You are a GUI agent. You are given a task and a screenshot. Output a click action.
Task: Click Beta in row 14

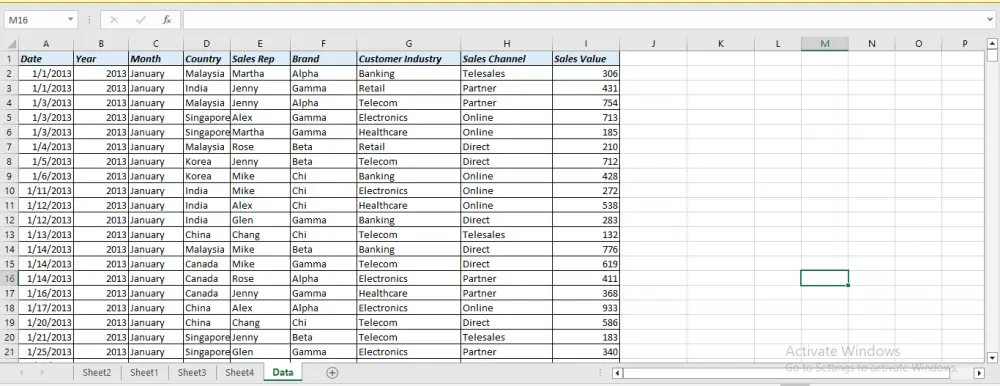tap(323, 249)
